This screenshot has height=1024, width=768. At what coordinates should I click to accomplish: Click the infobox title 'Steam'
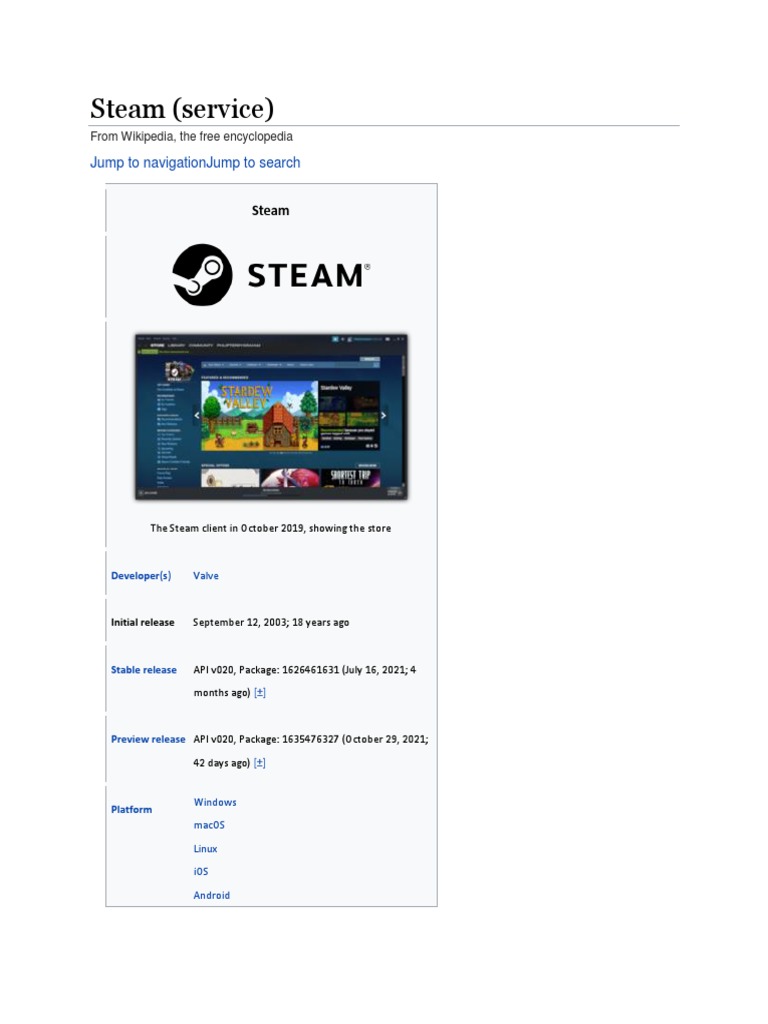tap(270, 211)
